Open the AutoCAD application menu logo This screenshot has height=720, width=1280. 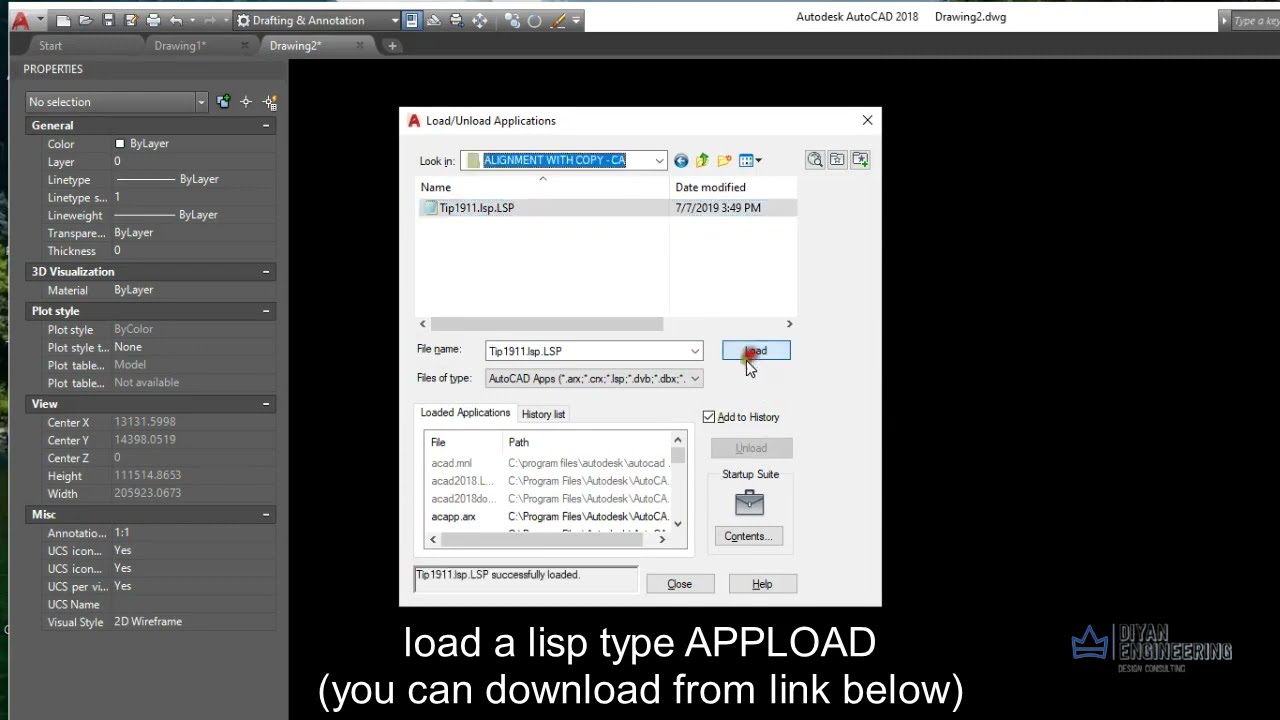click(20, 20)
